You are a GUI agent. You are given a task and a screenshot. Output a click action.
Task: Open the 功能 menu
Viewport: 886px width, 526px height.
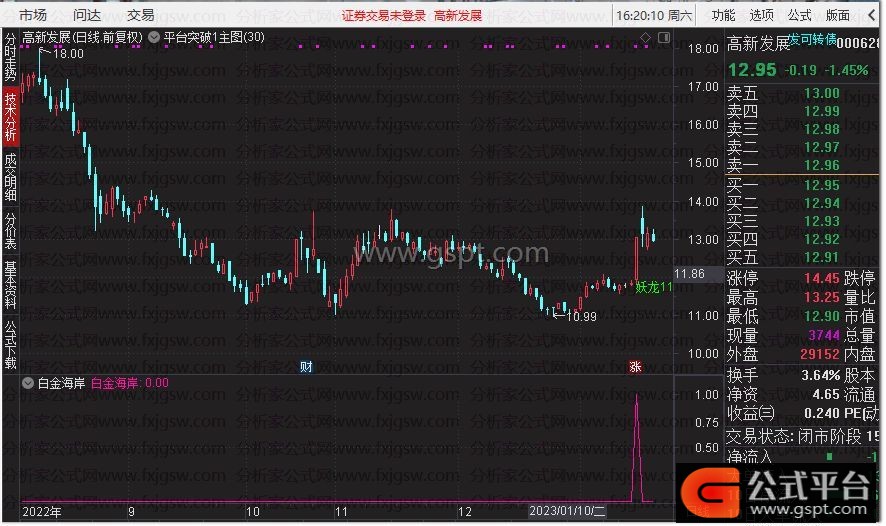tap(724, 15)
